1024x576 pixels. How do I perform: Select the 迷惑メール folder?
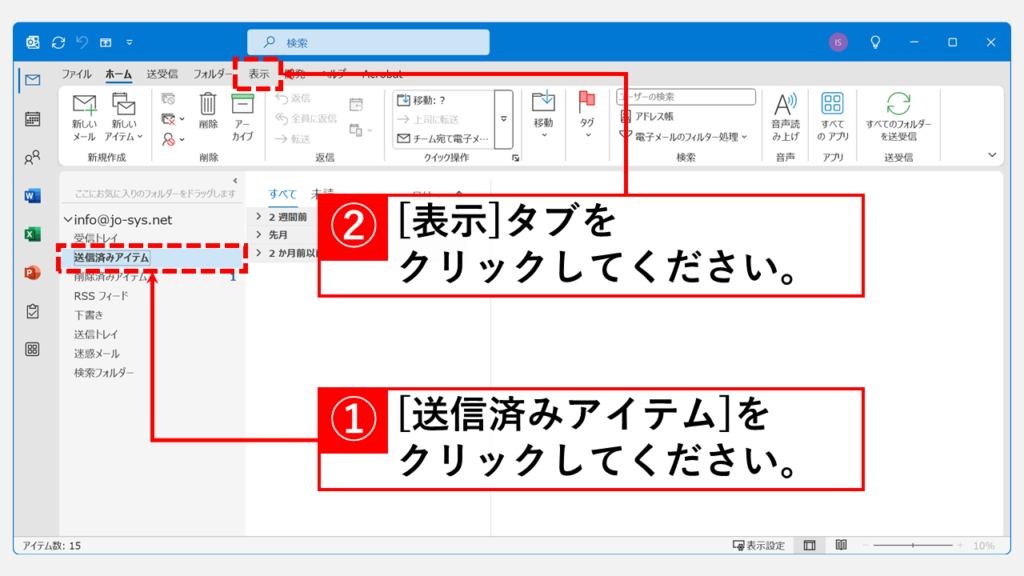tap(96, 353)
